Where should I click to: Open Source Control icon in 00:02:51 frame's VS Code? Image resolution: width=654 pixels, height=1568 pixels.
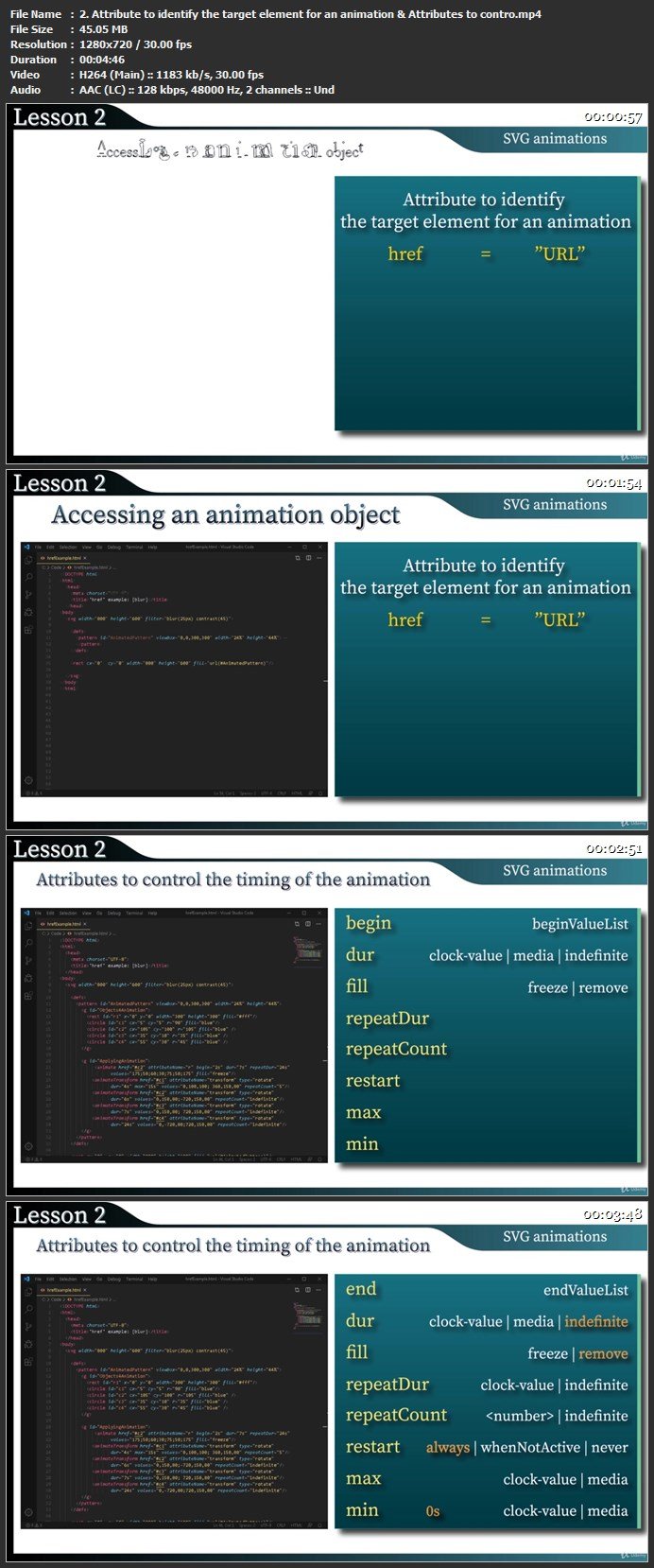click(x=28, y=961)
